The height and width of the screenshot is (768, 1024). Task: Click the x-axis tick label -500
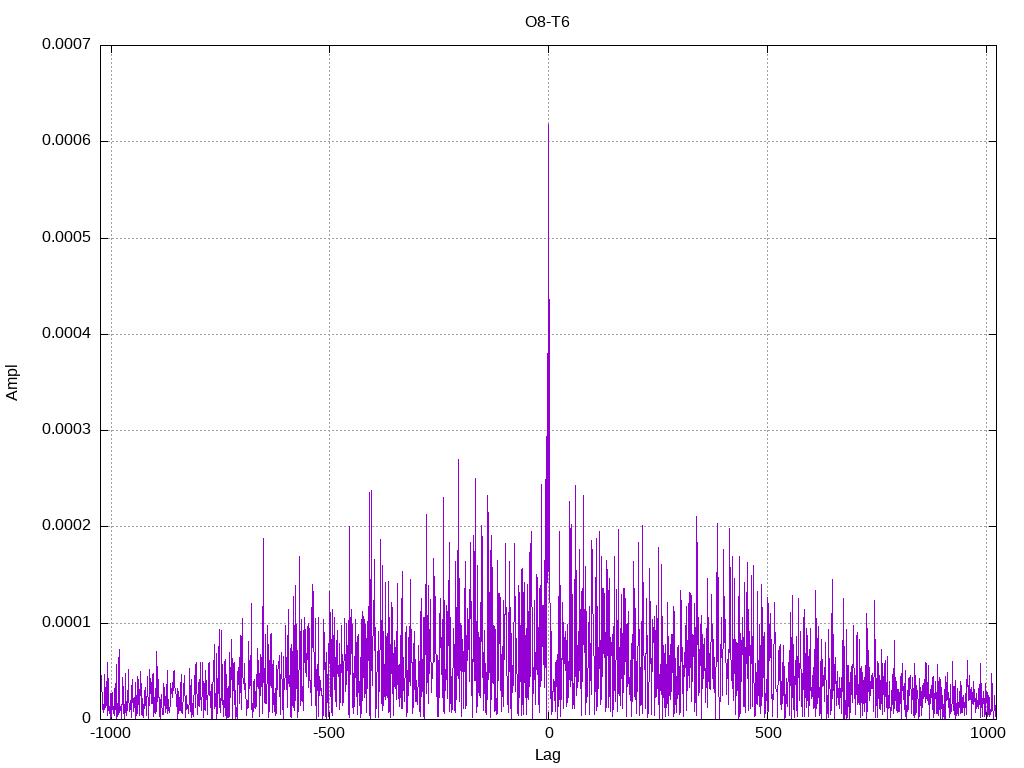[328, 733]
